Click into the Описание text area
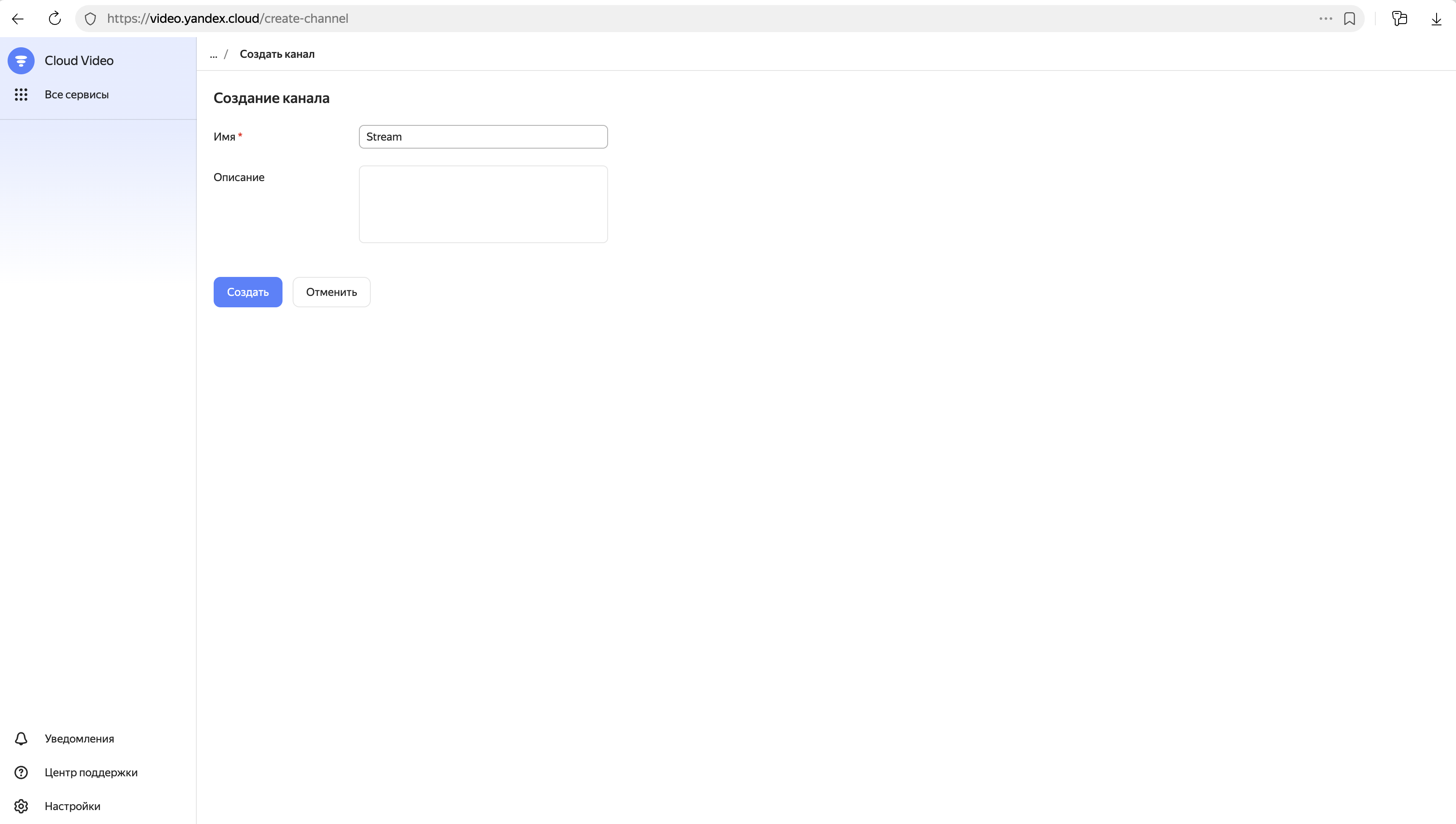This screenshot has width=1456, height=824. pyautogui.click(x=483, y=204)
